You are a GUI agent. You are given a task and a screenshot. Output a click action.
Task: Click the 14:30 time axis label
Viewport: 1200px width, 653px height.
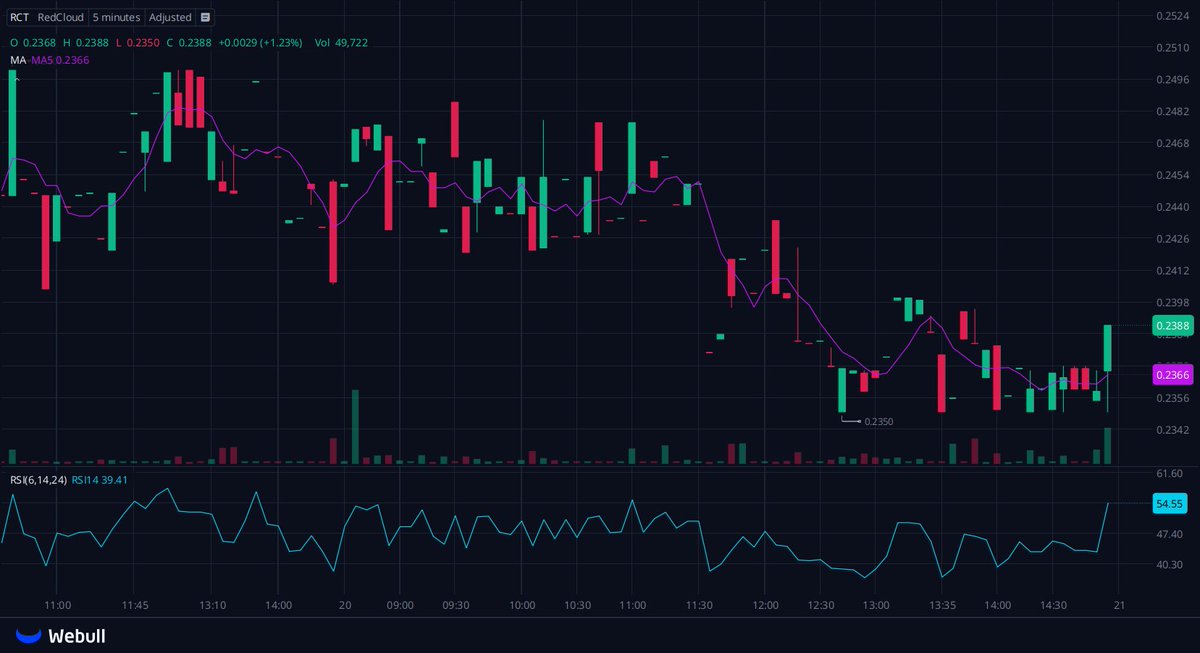click(1053, 606)
